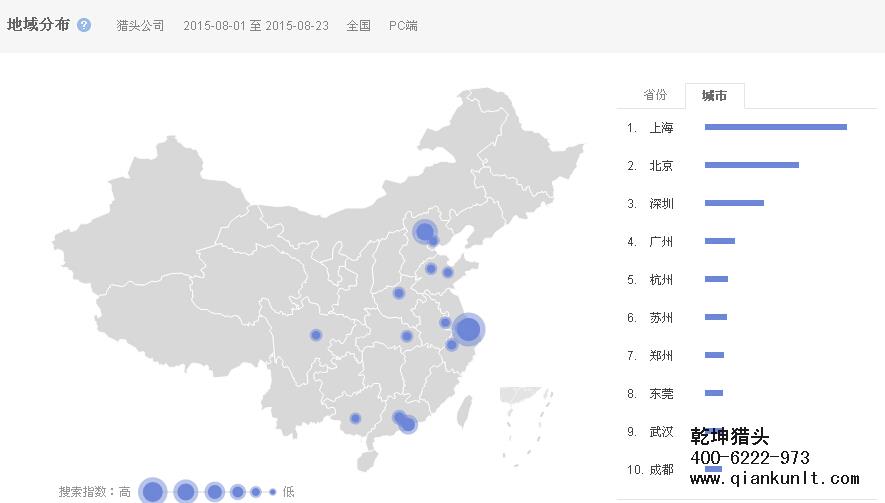The image size is (885, 503).
Task: Click the smallest bubble in the 搜索指数 legend
Action: point(272,492)
